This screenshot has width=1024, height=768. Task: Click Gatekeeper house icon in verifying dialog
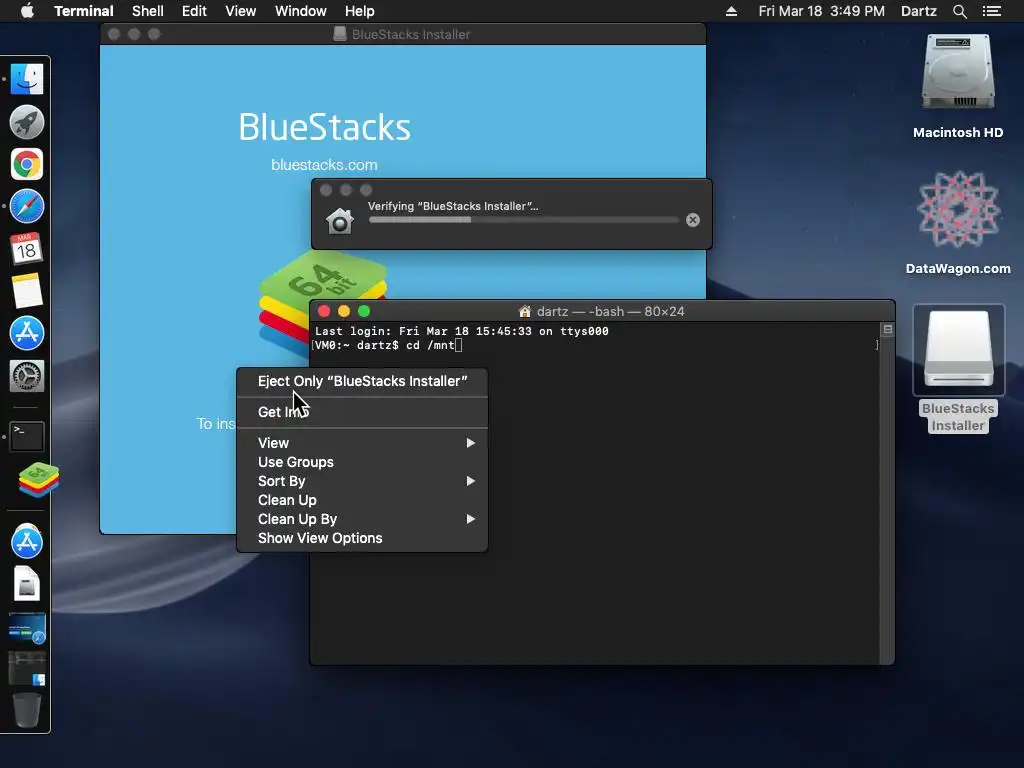[340, 221]
